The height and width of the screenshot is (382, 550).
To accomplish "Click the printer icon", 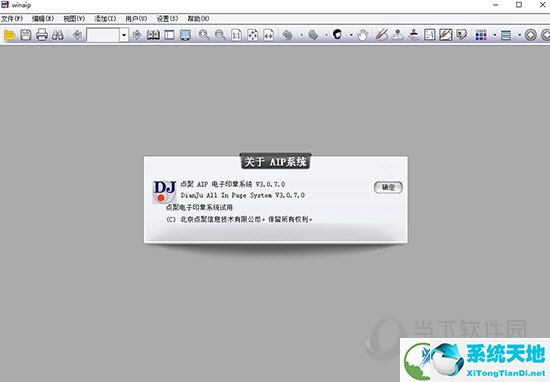I will point(42,35).
